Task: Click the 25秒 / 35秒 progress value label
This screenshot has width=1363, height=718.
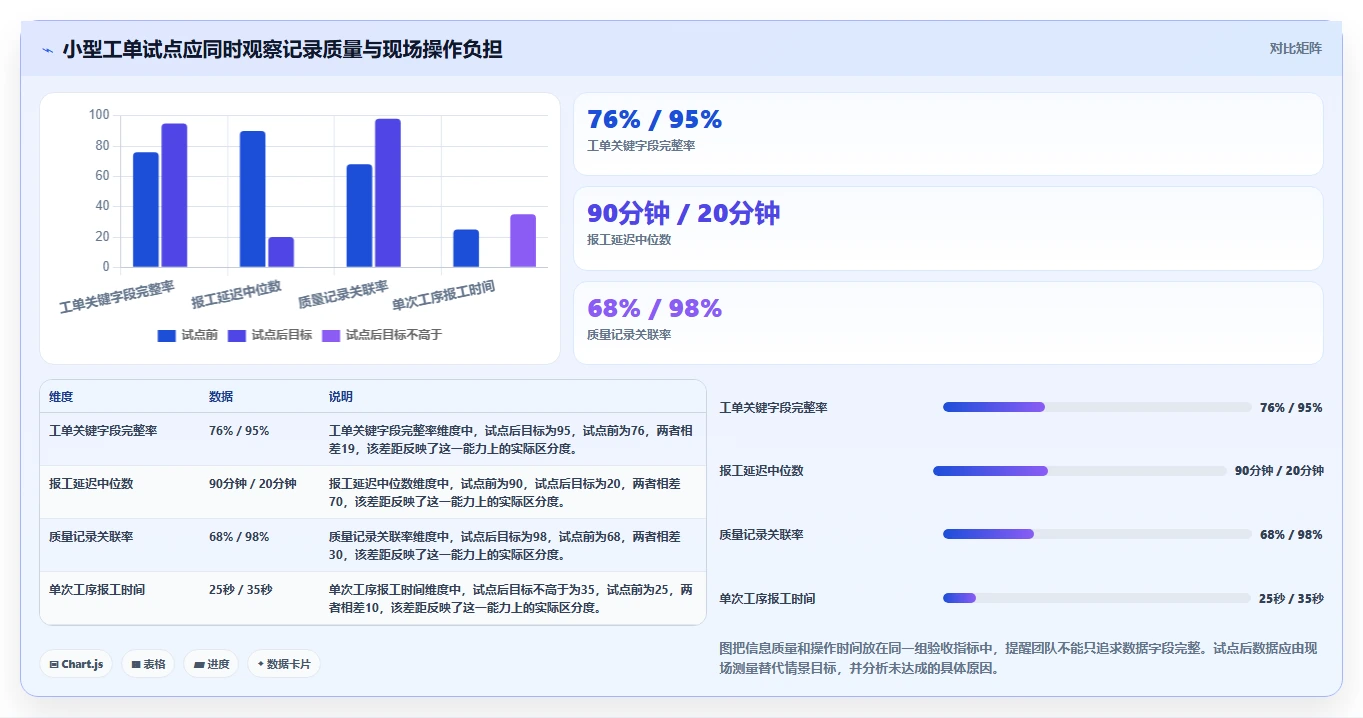Action: pyautogui.click(x=1291, y=599)
